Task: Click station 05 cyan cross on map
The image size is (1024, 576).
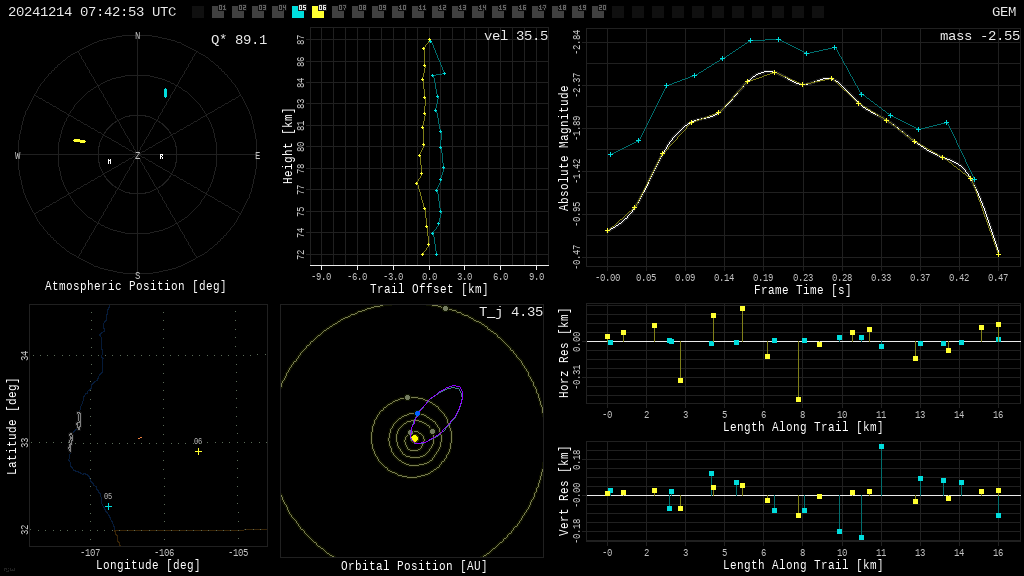Action: click(108, 507)
